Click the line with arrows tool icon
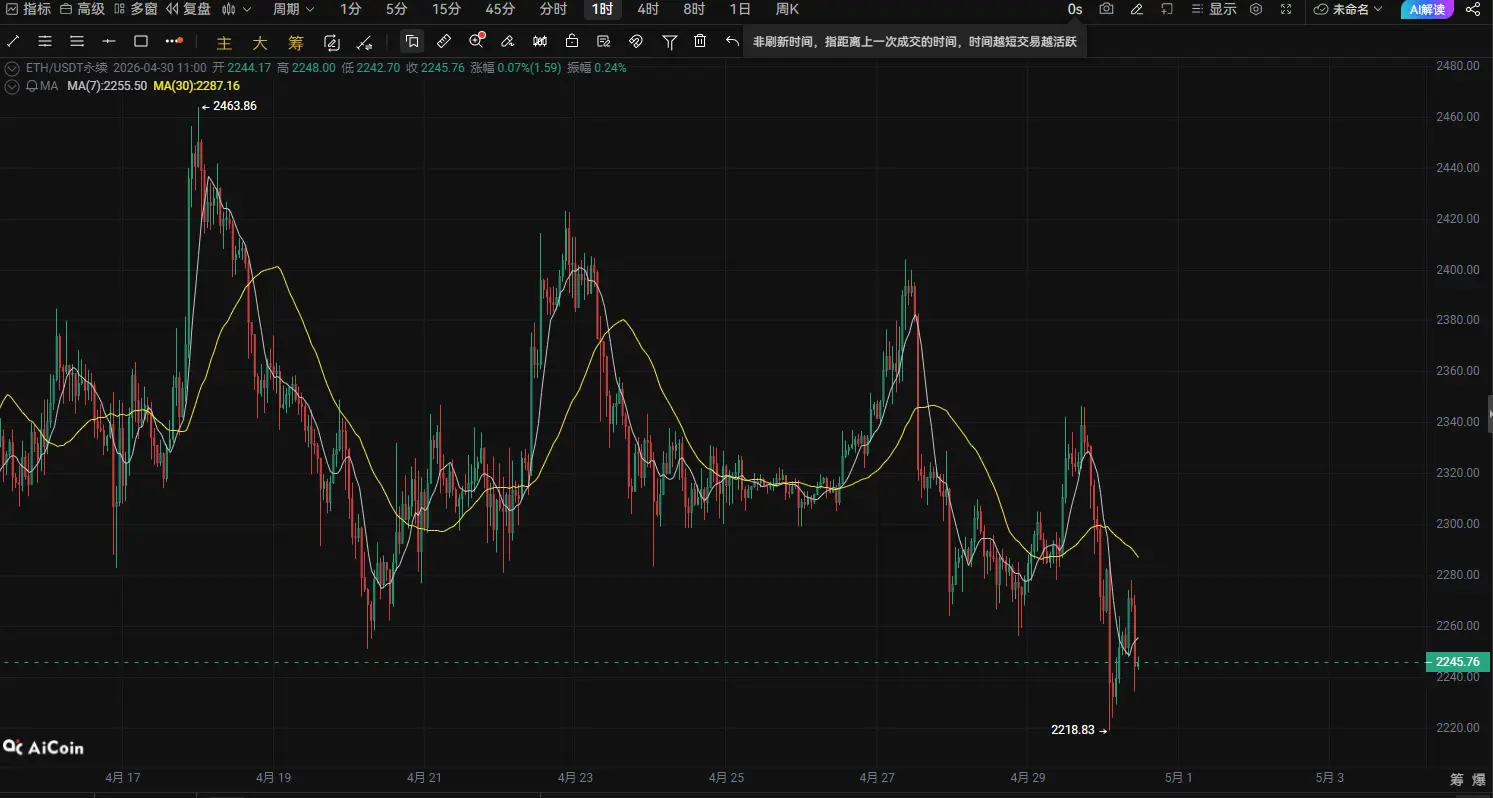Viewport: 1493px width, 798px height. coord(365,42)
